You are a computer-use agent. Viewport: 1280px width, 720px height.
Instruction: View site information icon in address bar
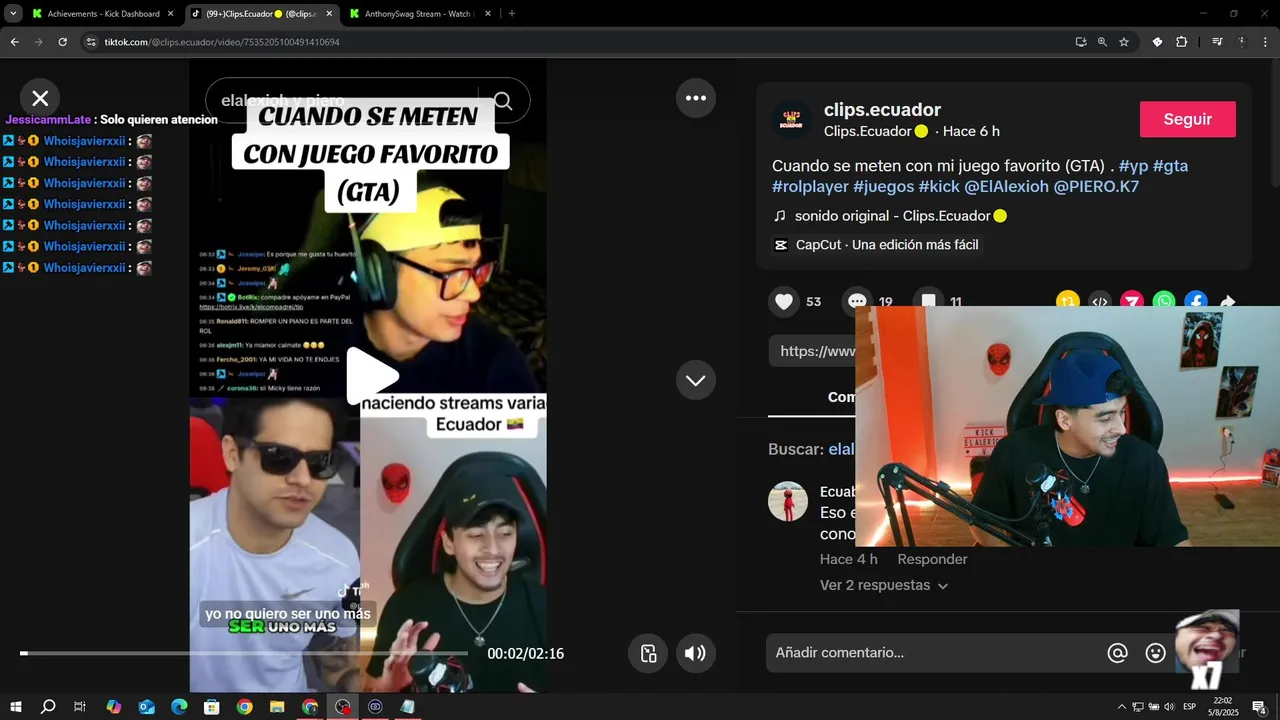tap(91, 42)
